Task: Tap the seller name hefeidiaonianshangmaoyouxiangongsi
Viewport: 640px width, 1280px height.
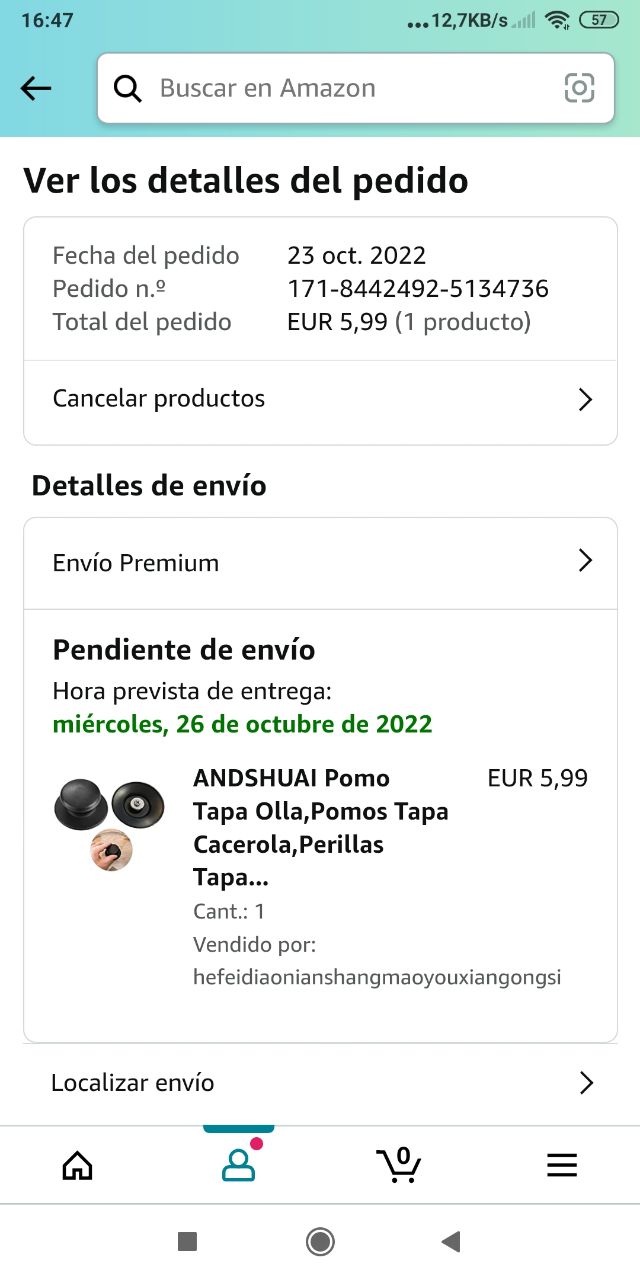Action: pos(377,978)
